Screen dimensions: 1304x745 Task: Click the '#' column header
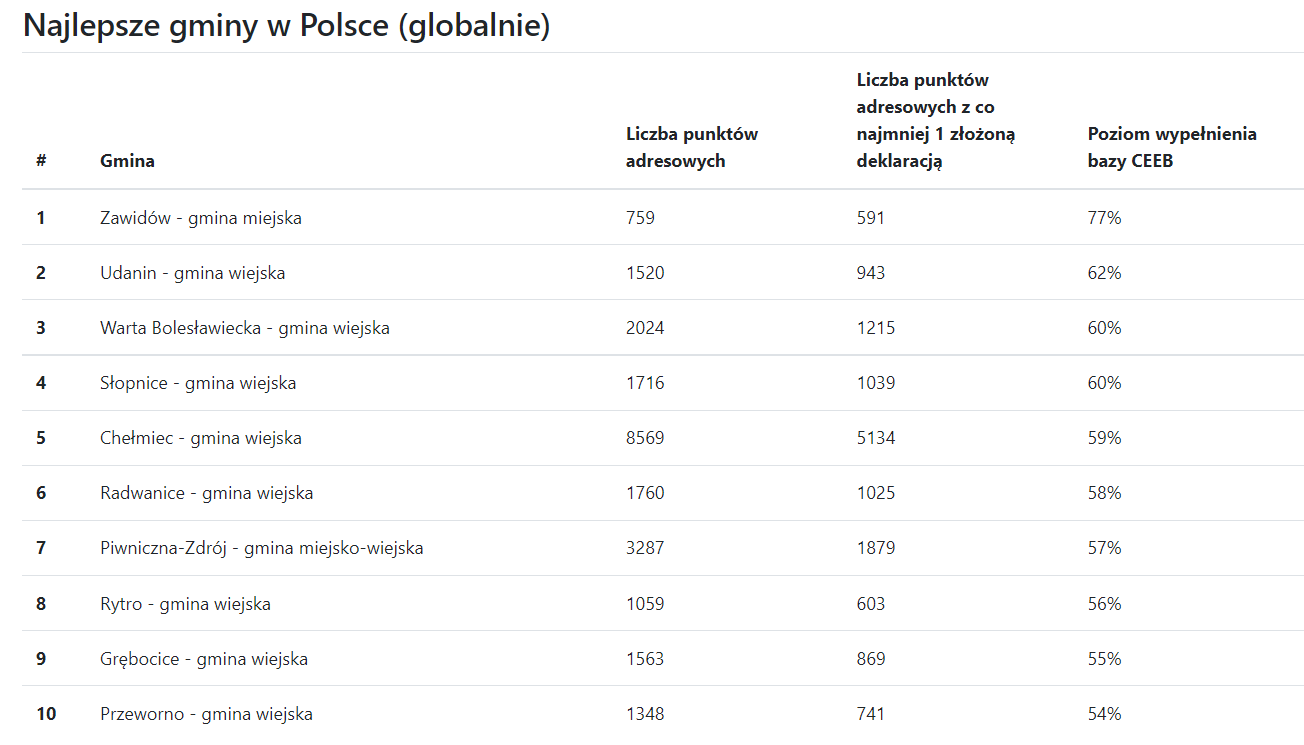pos(41,161)
